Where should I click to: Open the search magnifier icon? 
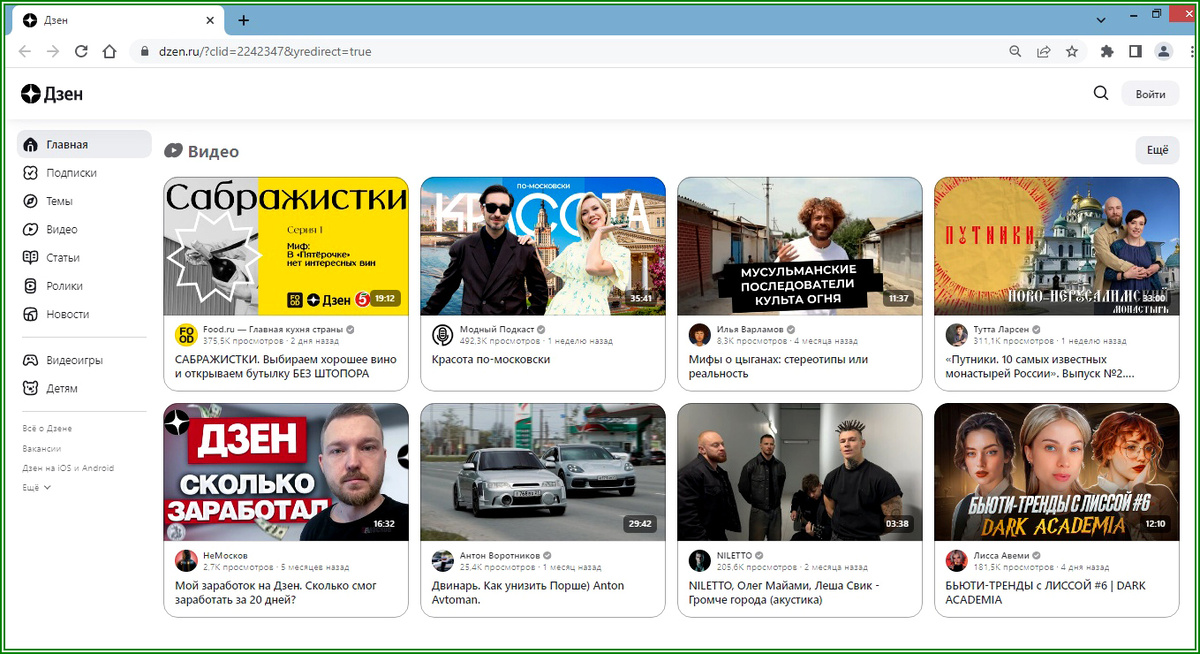coord(1101,94)
